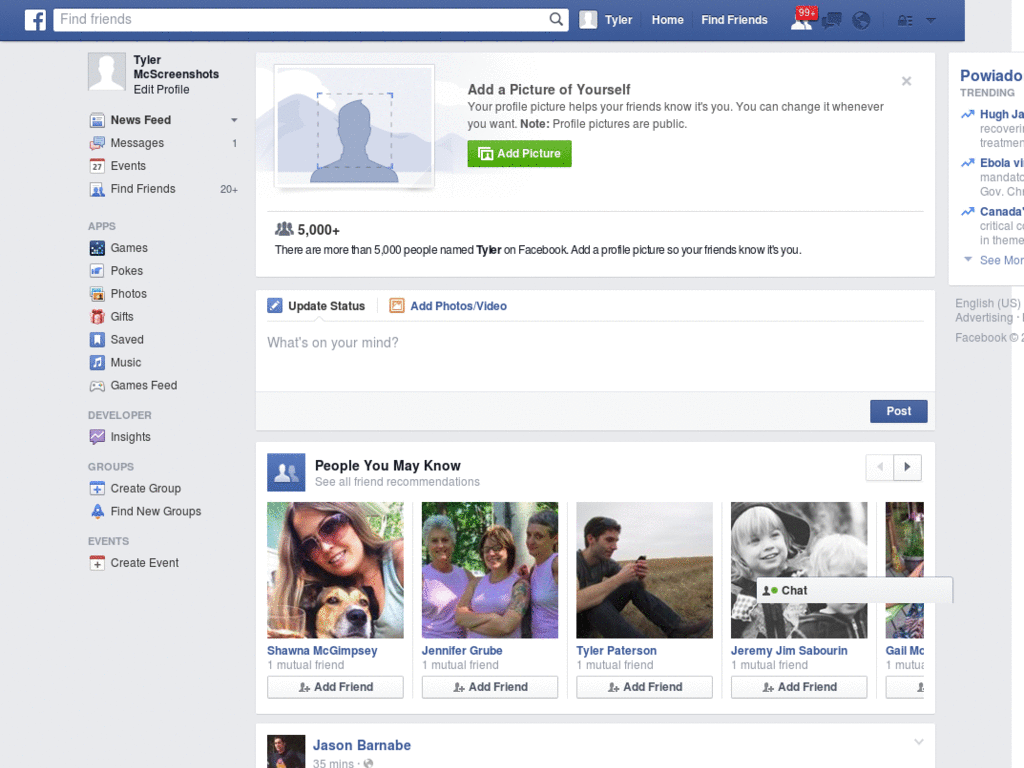The height and width of the screenshot is (768, 1024).
Task: Click the Powiado heading link
Action: (x=991, y=76)
